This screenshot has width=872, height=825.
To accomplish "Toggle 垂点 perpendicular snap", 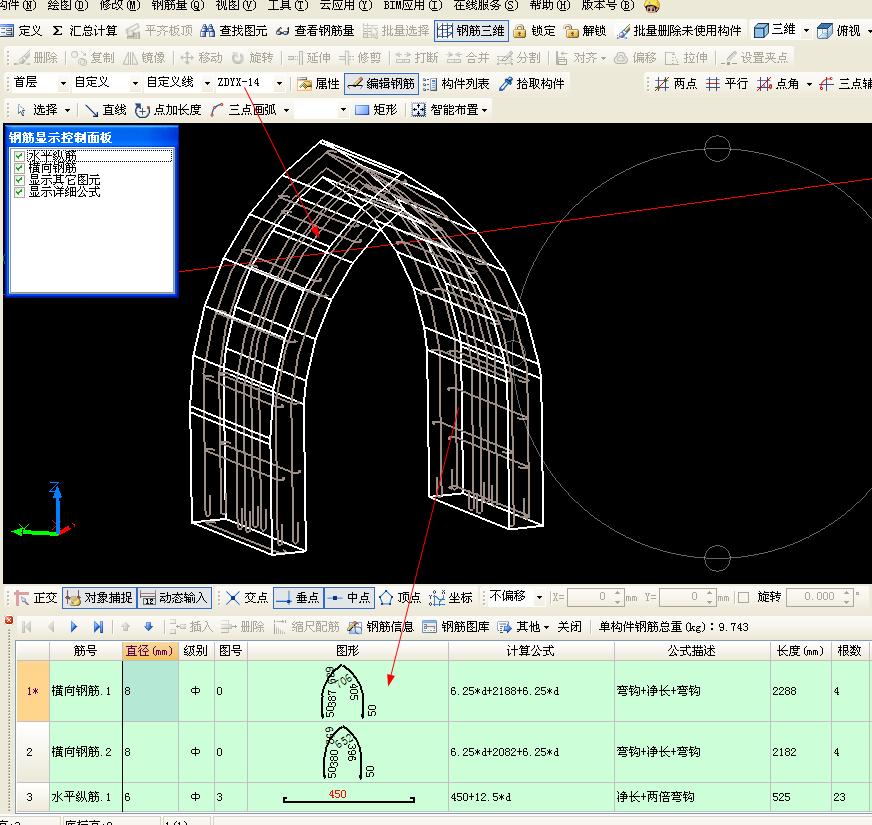I will [x=299, y=598].
